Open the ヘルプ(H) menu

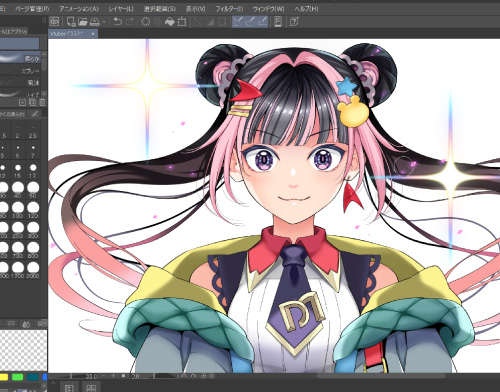point(306,9)
